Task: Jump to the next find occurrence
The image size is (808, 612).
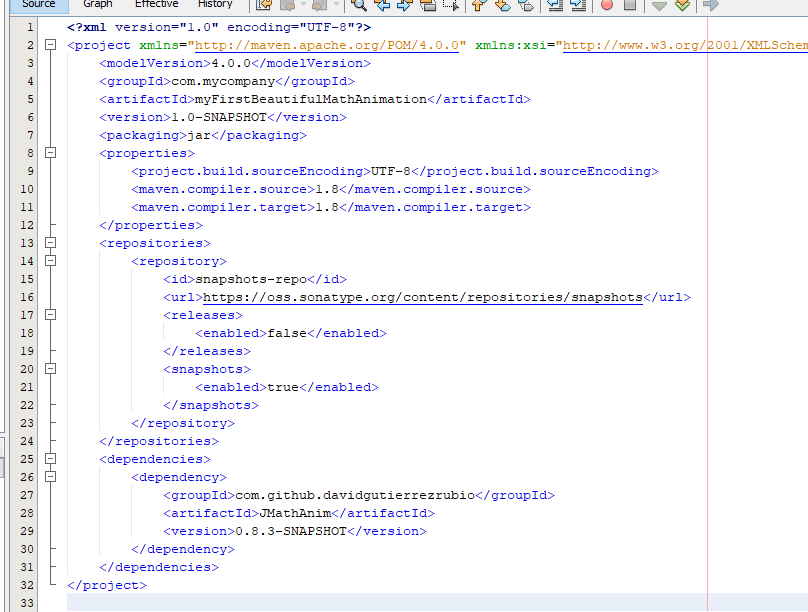Action: pos(404,5)
